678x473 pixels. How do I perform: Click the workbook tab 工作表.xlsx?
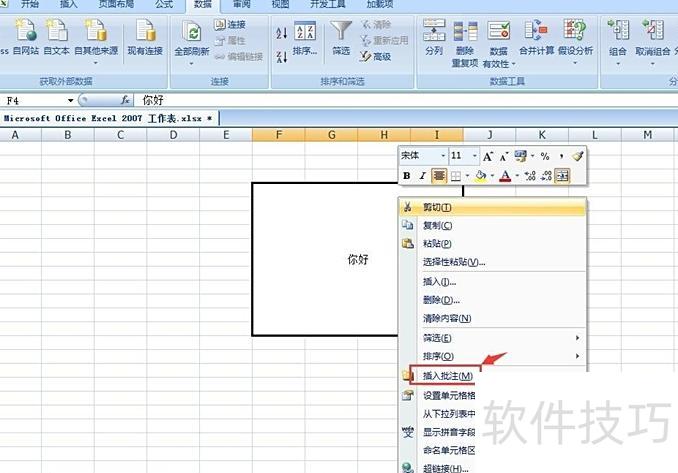[109, 118]
